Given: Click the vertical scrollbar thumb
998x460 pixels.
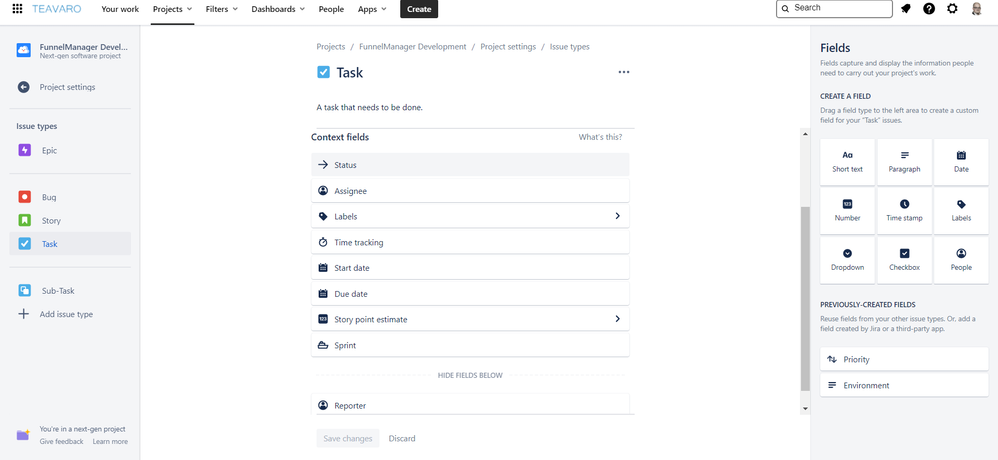Looking at the screenshot, I should (805, 298).
